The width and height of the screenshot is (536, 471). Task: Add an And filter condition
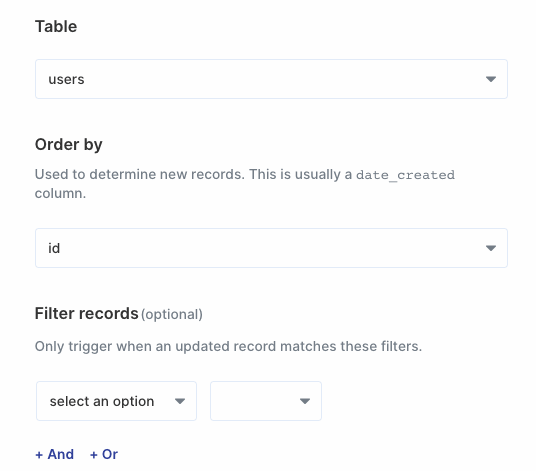point(55,454)
